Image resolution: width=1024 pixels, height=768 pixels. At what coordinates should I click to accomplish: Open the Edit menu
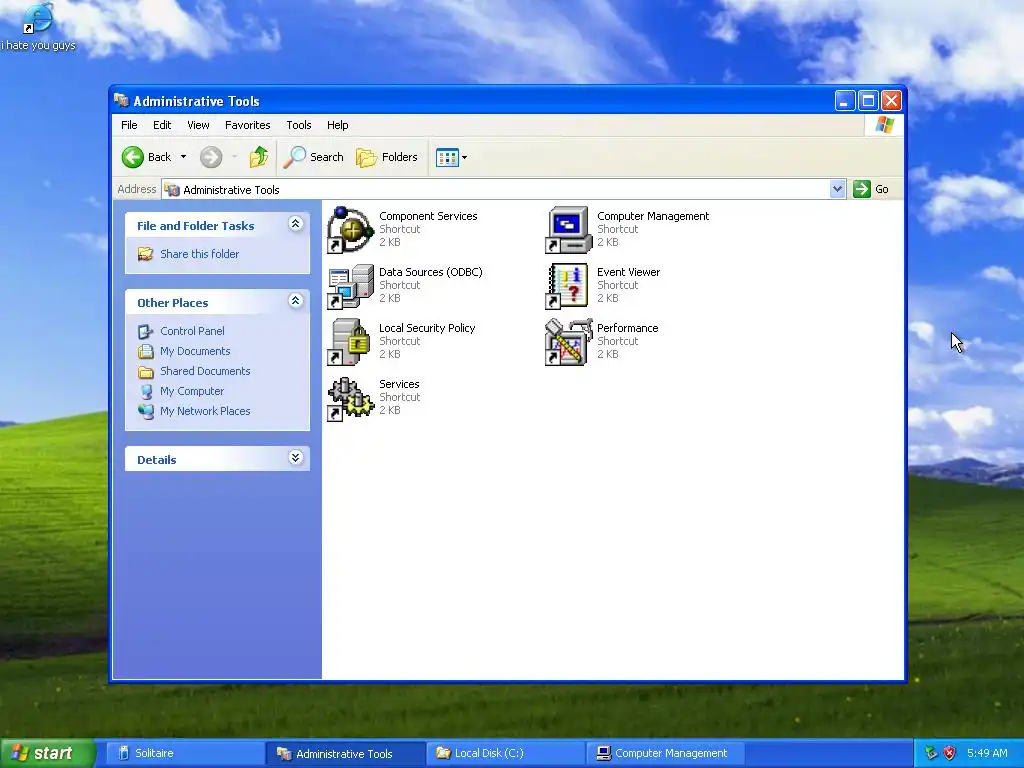pyautogui.click(x=162, y=125)
